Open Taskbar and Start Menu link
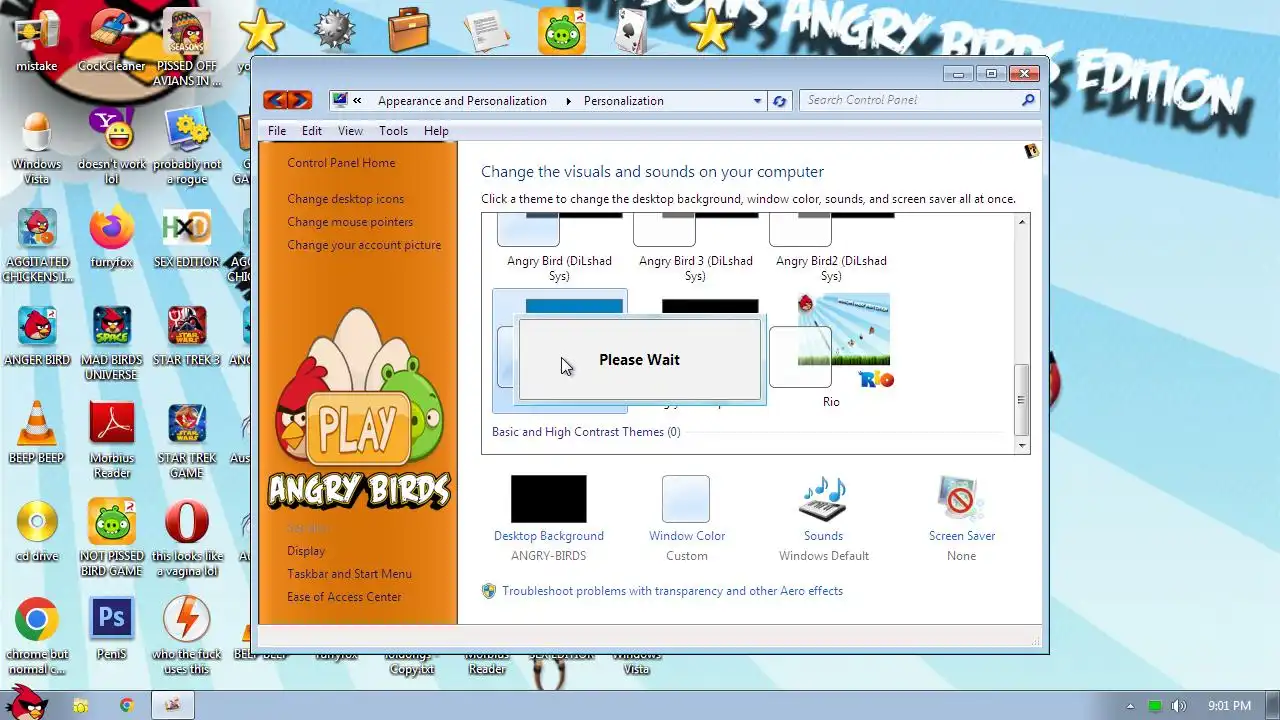The width and height of the screenshot is (1280, 720). [x=349, y=574]
